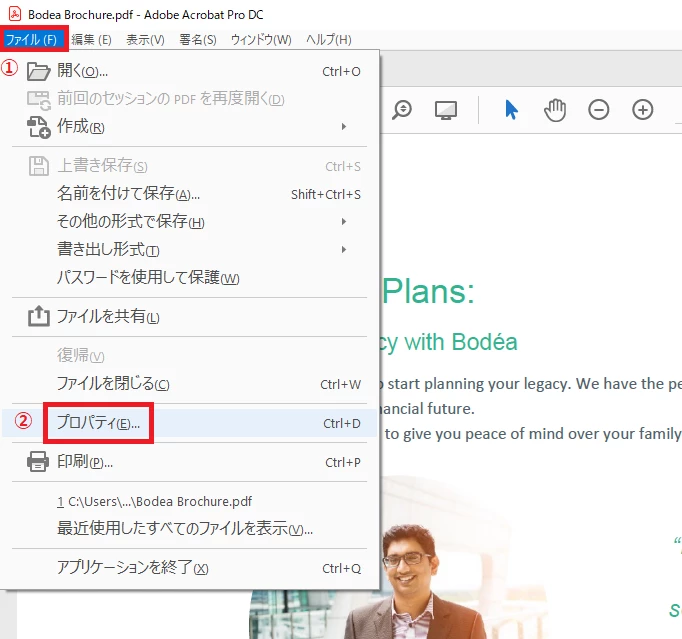Expand the 作成 submenu arrow

coord(344,127)
